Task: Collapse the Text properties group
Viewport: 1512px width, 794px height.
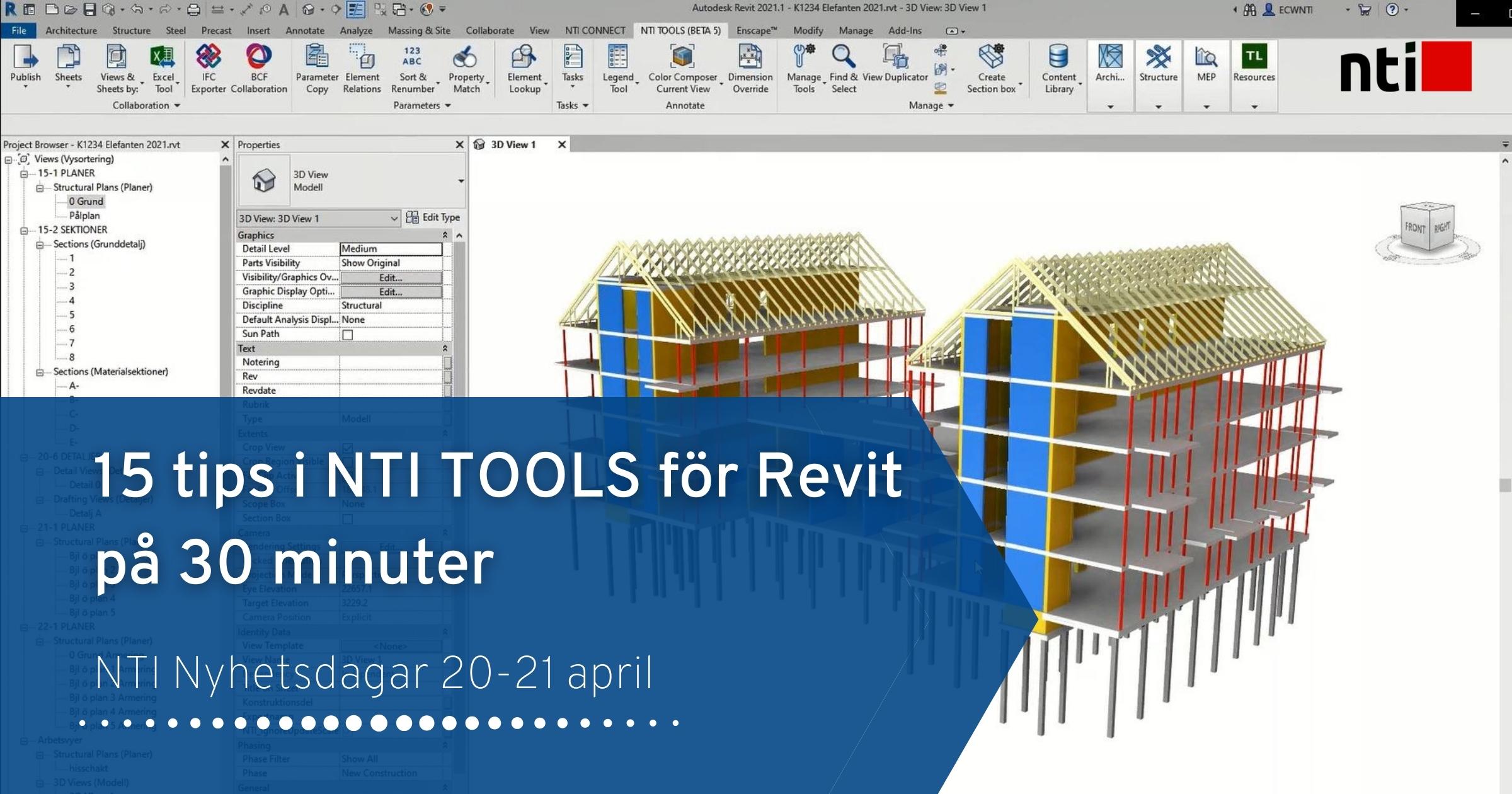Action: (445, 348)
